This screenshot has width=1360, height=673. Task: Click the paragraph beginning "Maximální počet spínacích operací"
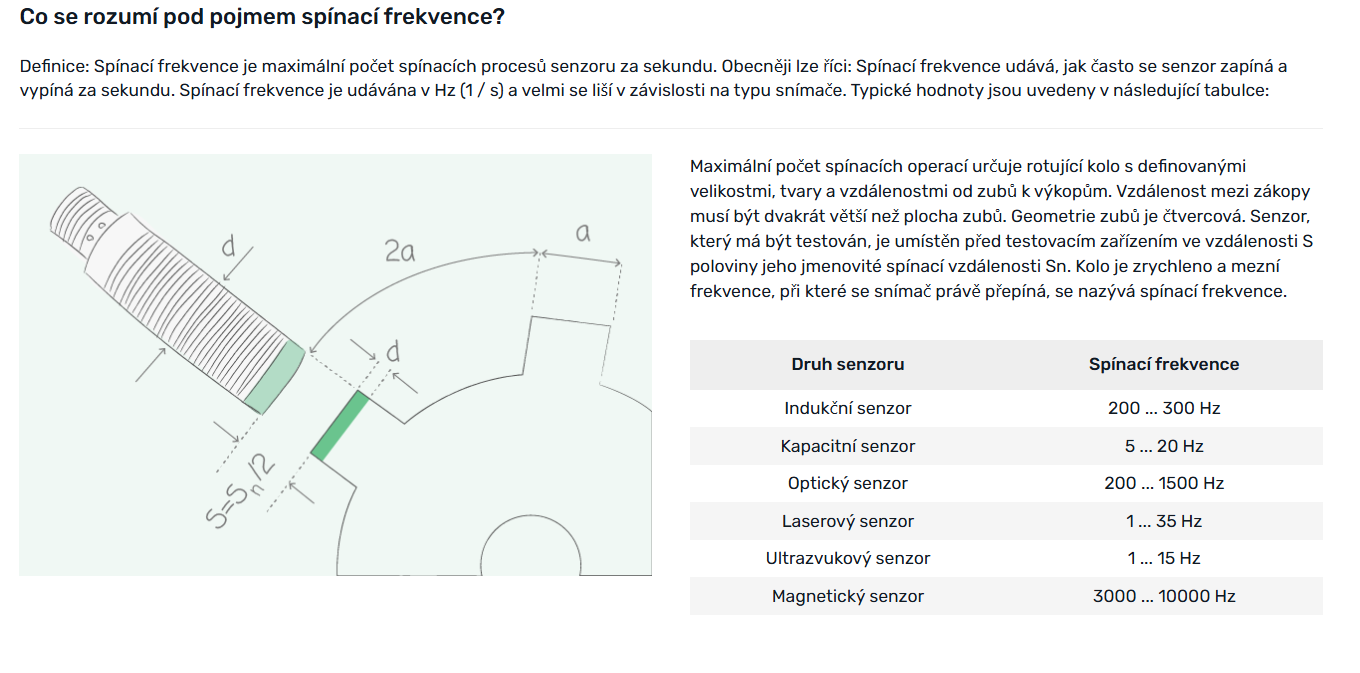(1000, 229)
